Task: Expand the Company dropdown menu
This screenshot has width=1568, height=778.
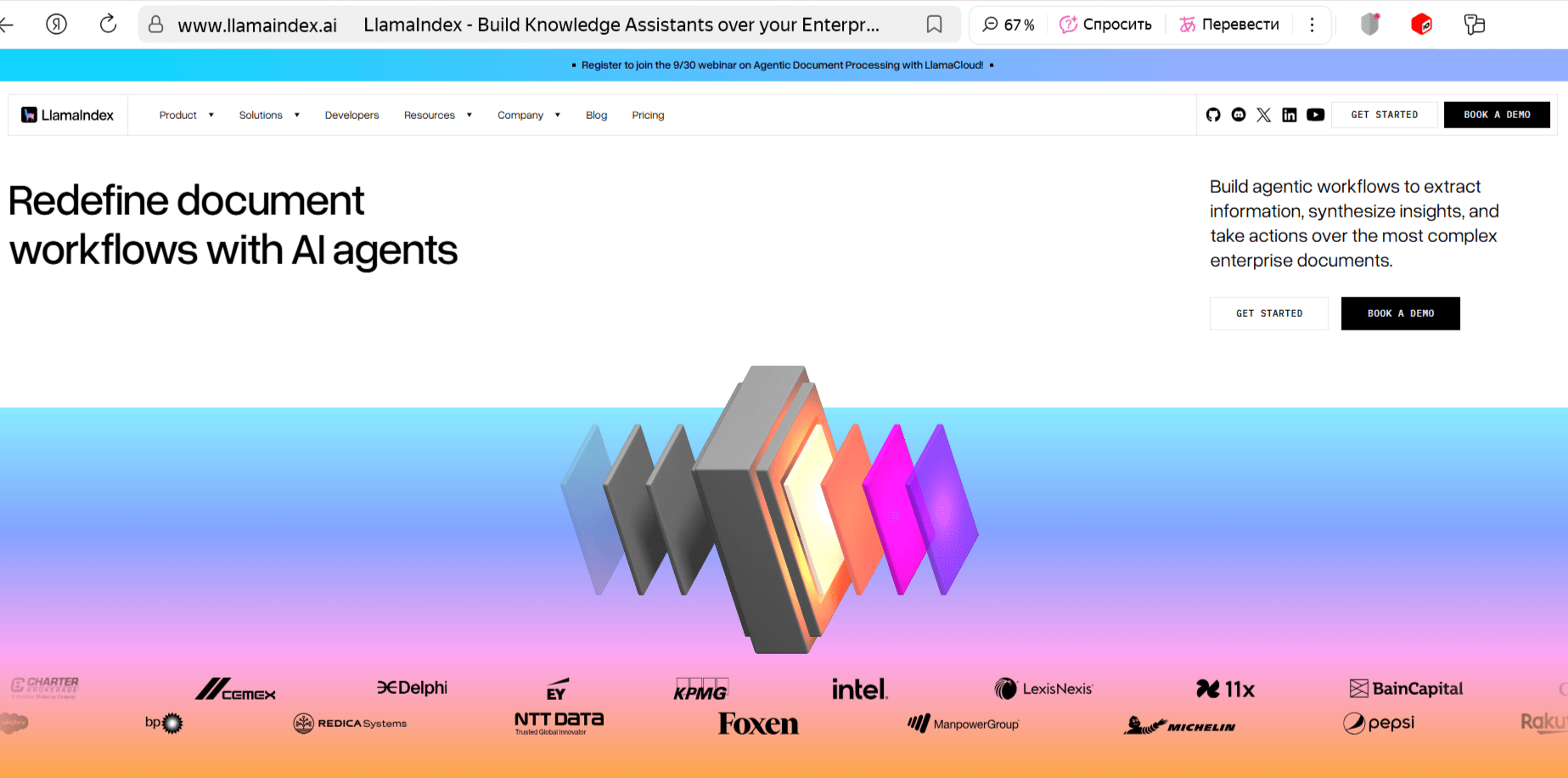Action: coord(528,115)
